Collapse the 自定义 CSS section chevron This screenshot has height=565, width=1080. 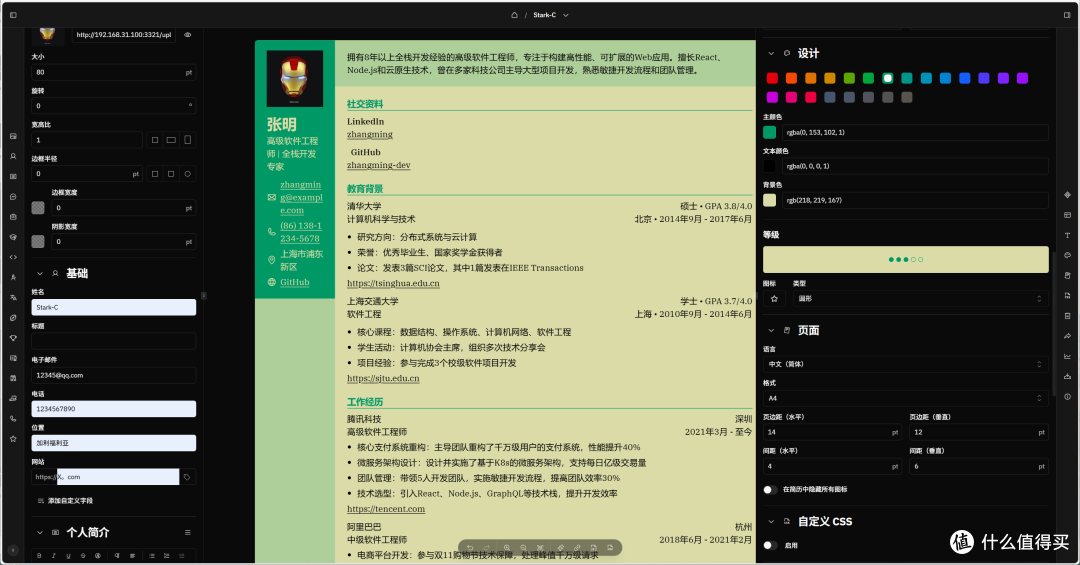click(771, 522)
